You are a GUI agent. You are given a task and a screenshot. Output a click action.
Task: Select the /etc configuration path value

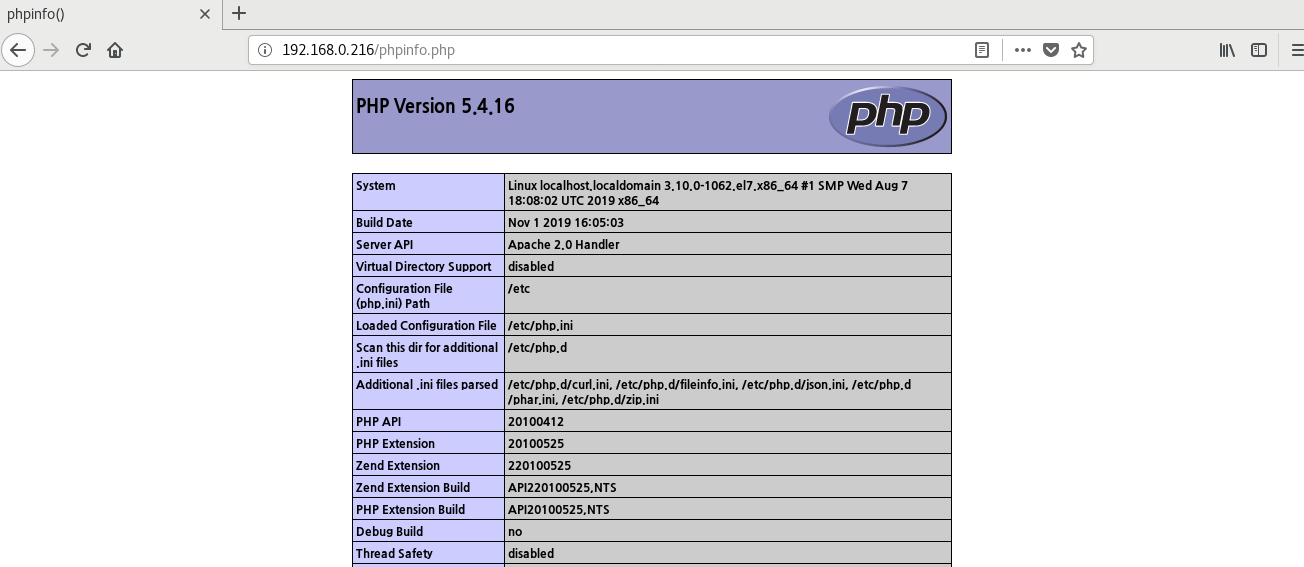pos(519,289)
